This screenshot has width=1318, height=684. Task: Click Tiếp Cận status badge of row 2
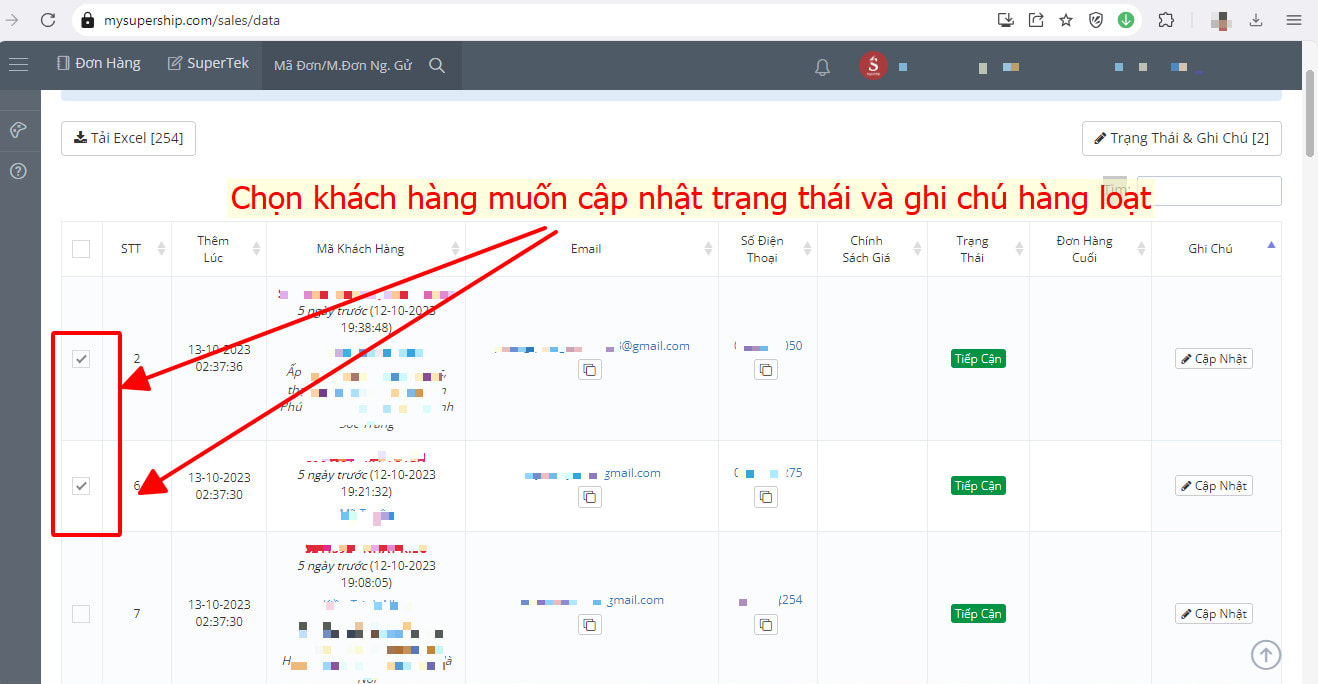coord(978,359)
